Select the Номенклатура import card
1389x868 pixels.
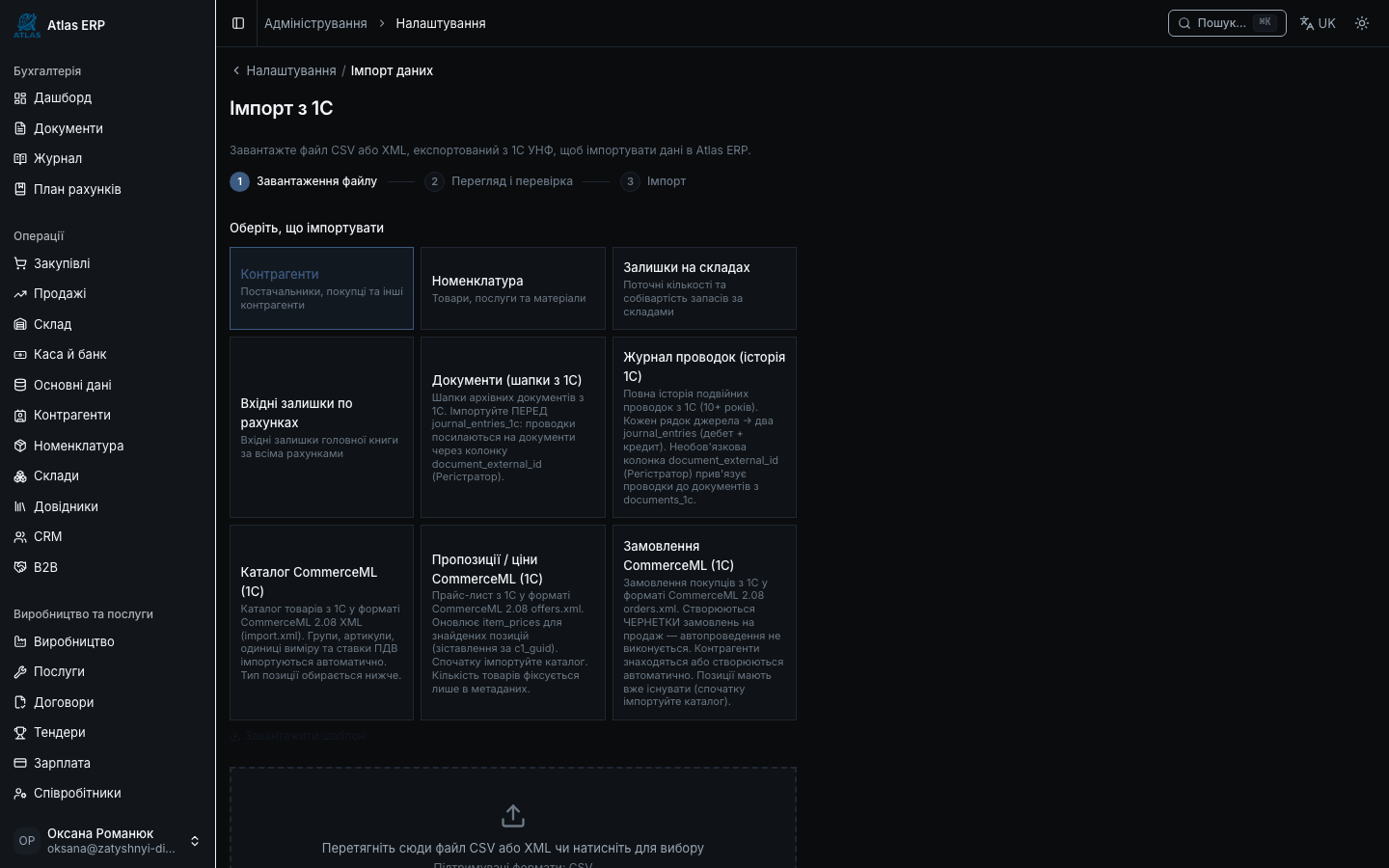click(x=512, y=288)
